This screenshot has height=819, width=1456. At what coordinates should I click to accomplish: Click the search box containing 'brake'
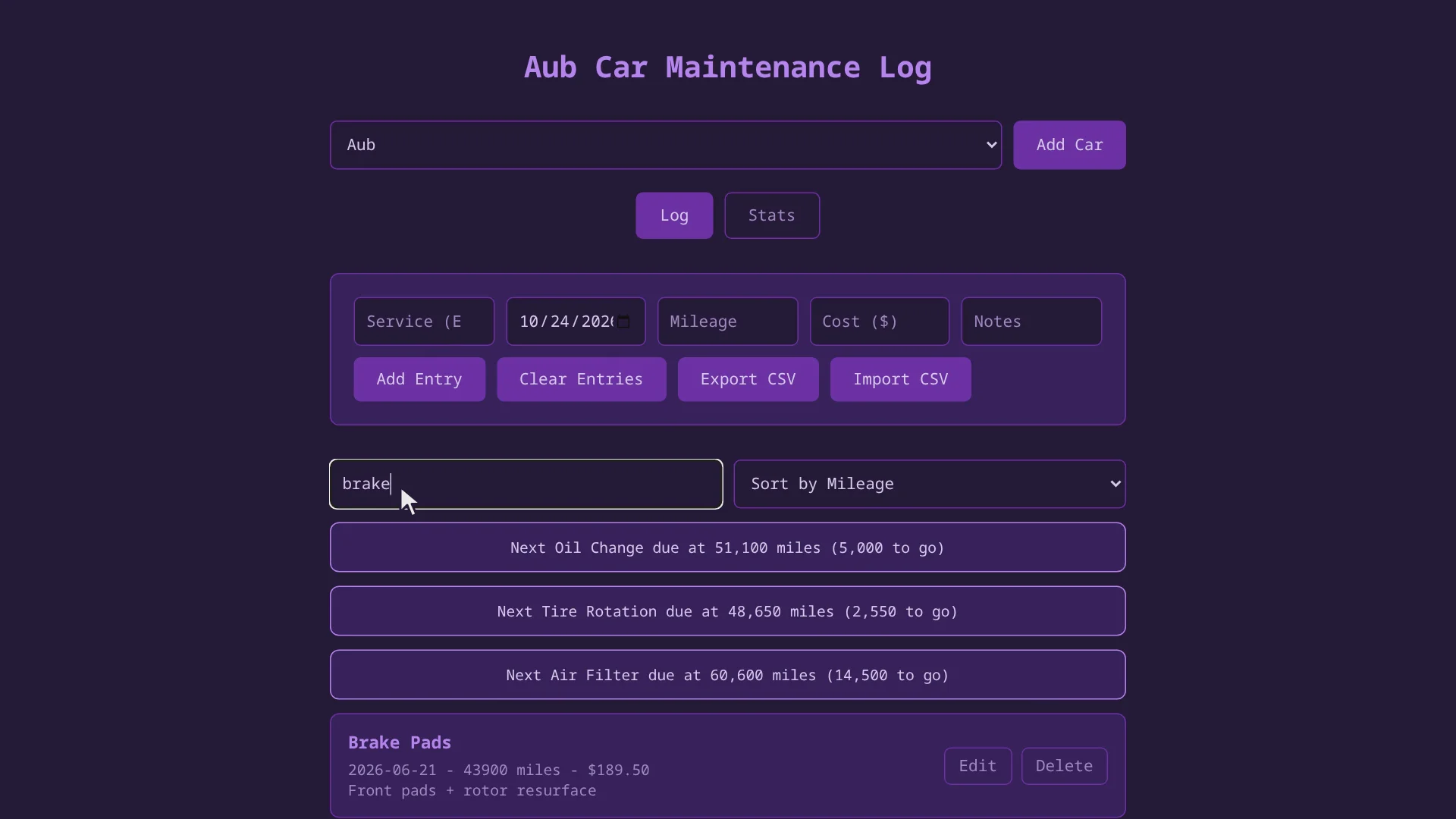(x=526, y=484)
